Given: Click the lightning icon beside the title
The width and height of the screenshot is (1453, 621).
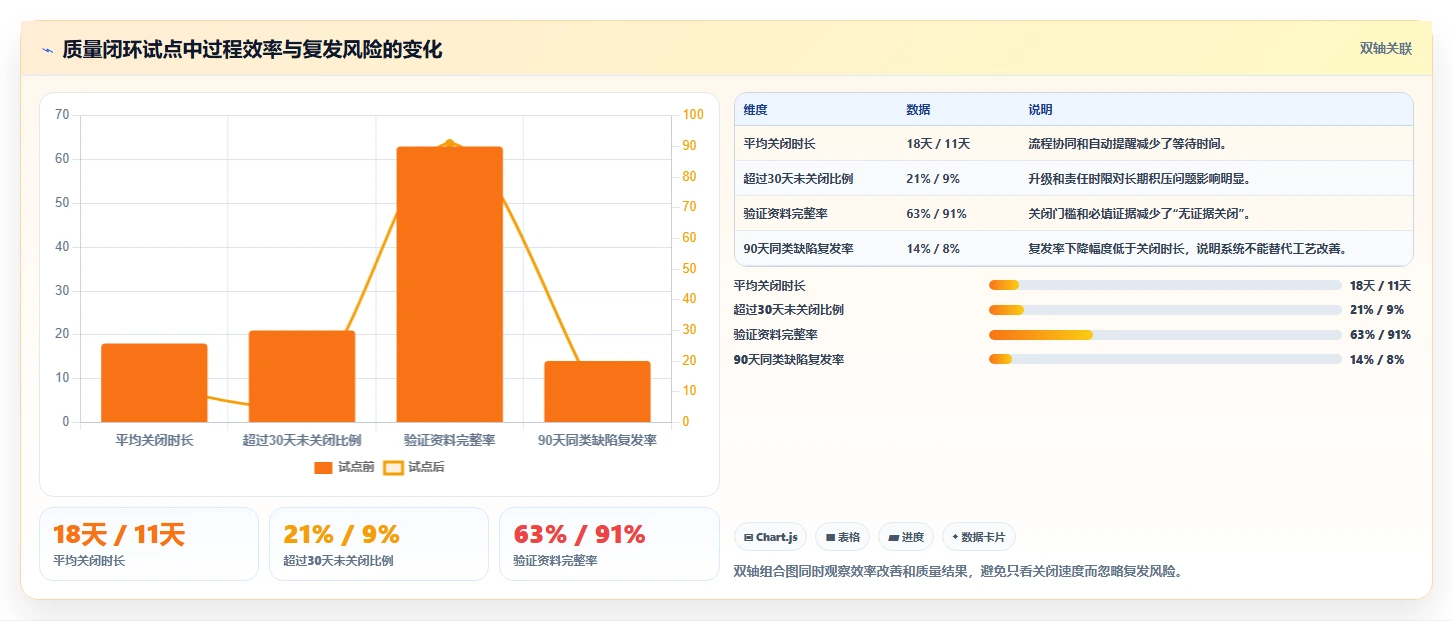Looking at the screenshot, I should coord(47,50).
